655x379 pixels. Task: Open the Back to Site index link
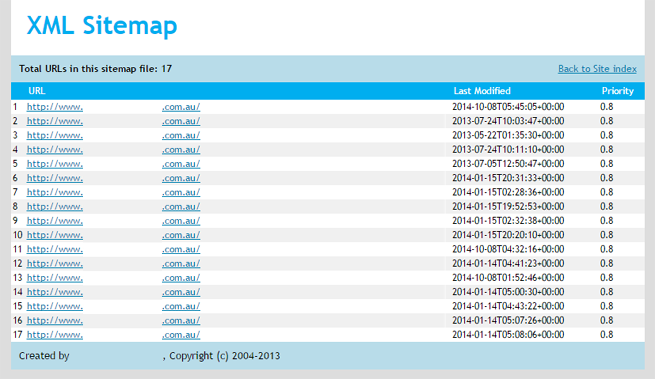pos(597,69)
